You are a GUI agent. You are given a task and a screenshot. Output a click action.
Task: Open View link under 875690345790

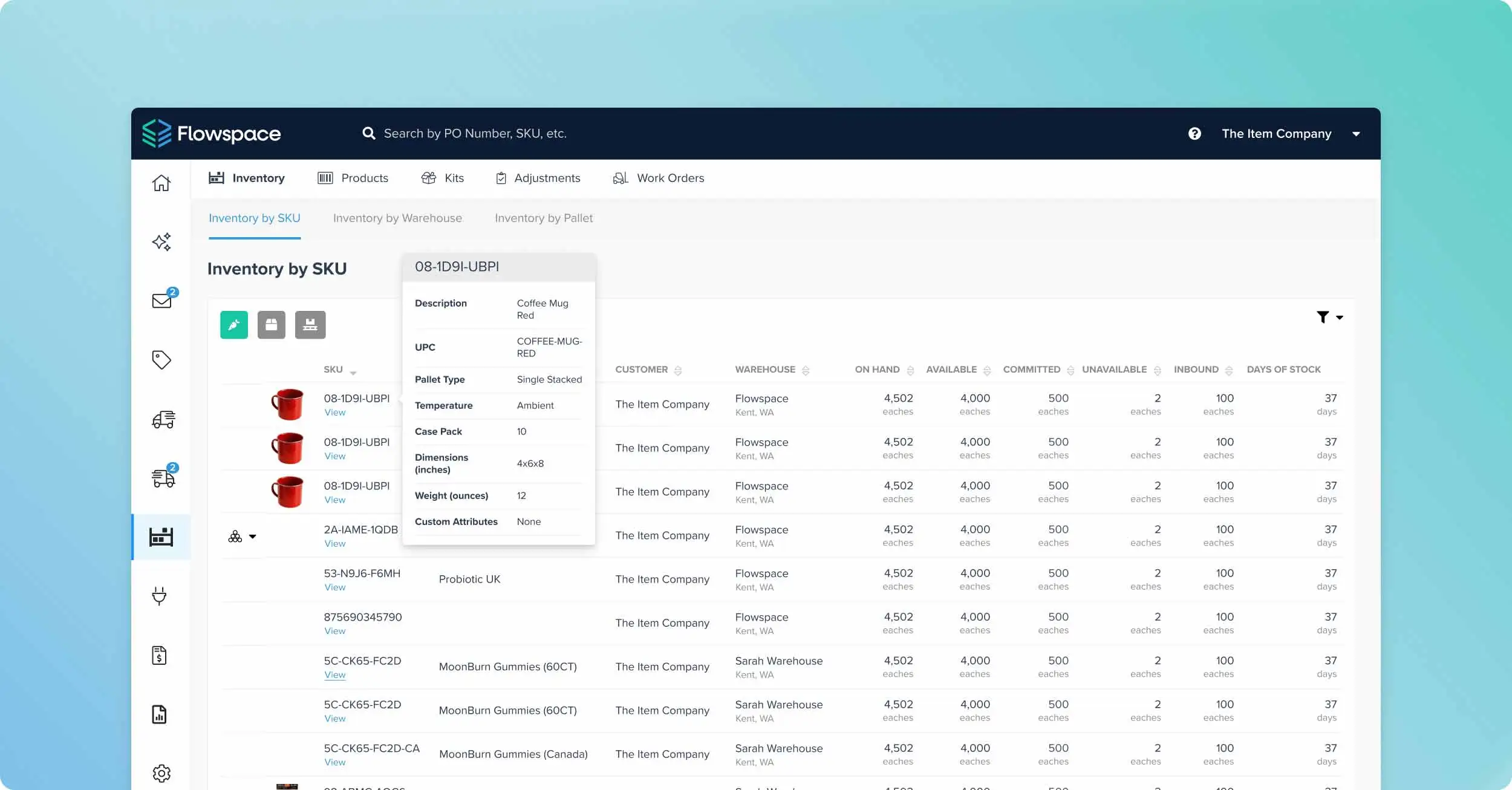[x=335, y=631]
